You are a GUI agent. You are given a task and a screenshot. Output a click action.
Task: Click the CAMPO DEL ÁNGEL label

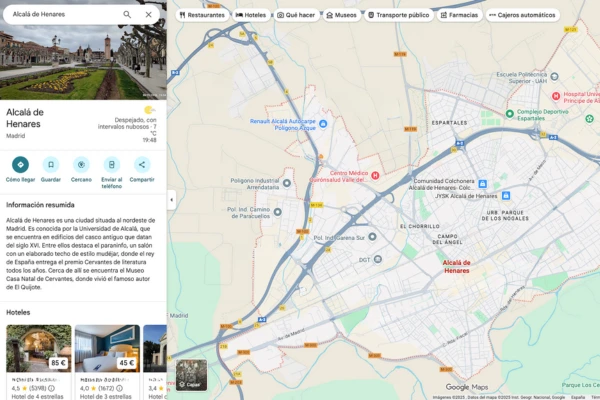(447, 239)
